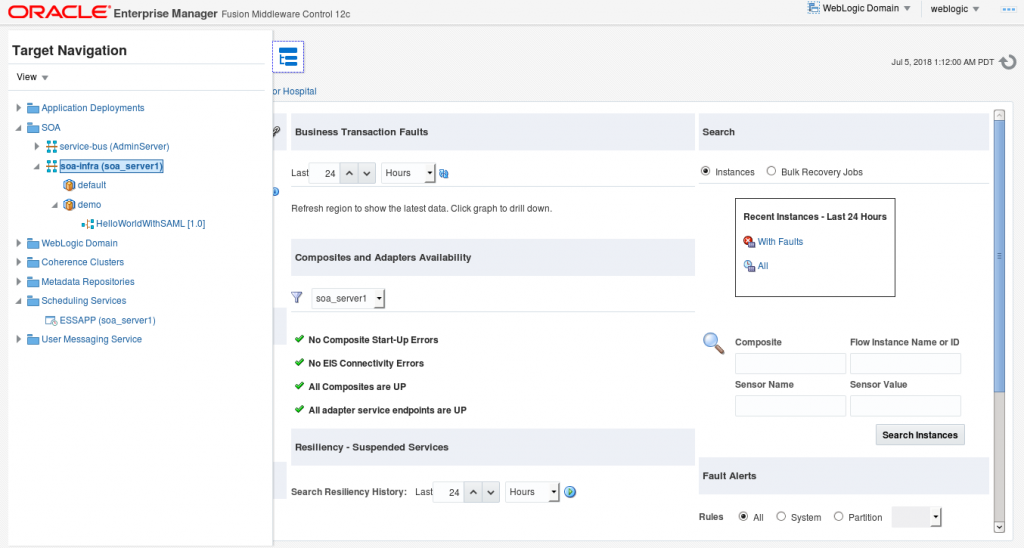Select the Bulk Recovery Jobs radio button
The image size is (1024, 548).
[x=771, y=171]
